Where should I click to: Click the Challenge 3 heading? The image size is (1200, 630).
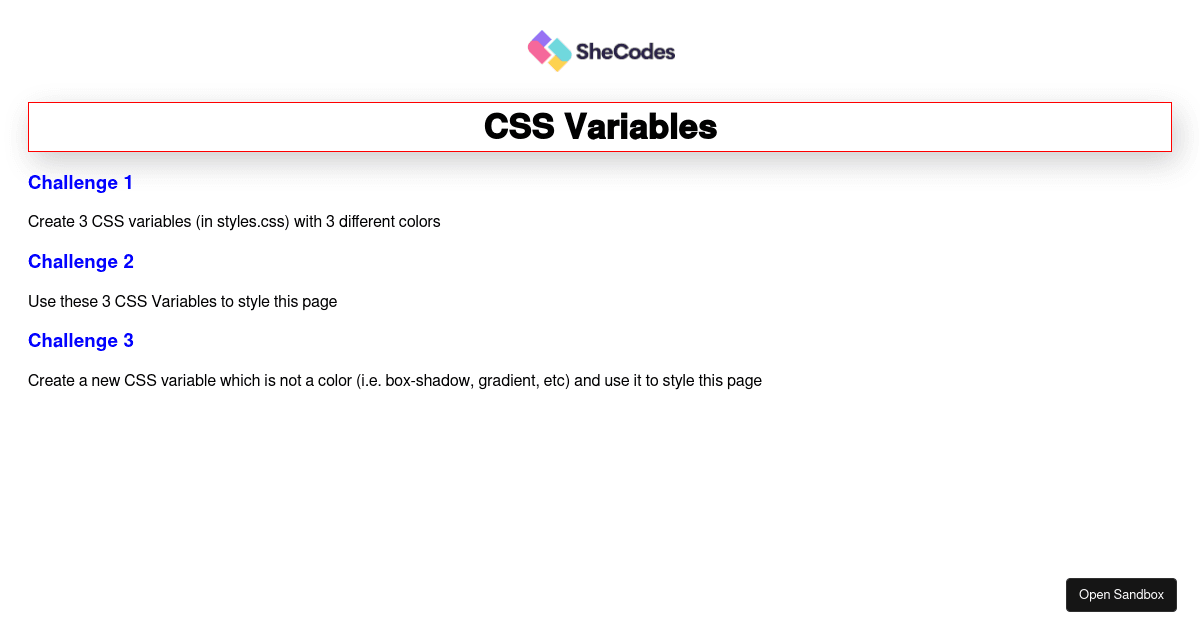81,341
